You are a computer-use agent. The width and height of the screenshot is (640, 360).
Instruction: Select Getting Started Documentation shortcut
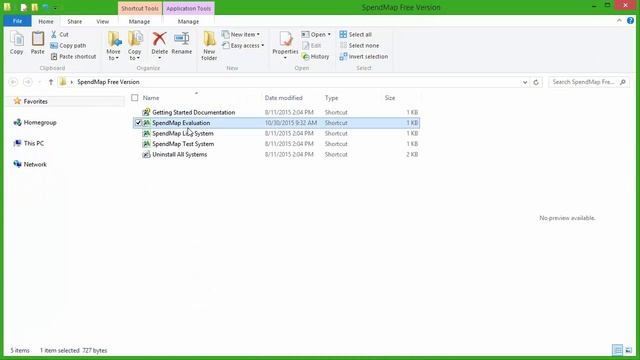pos(193,112)
